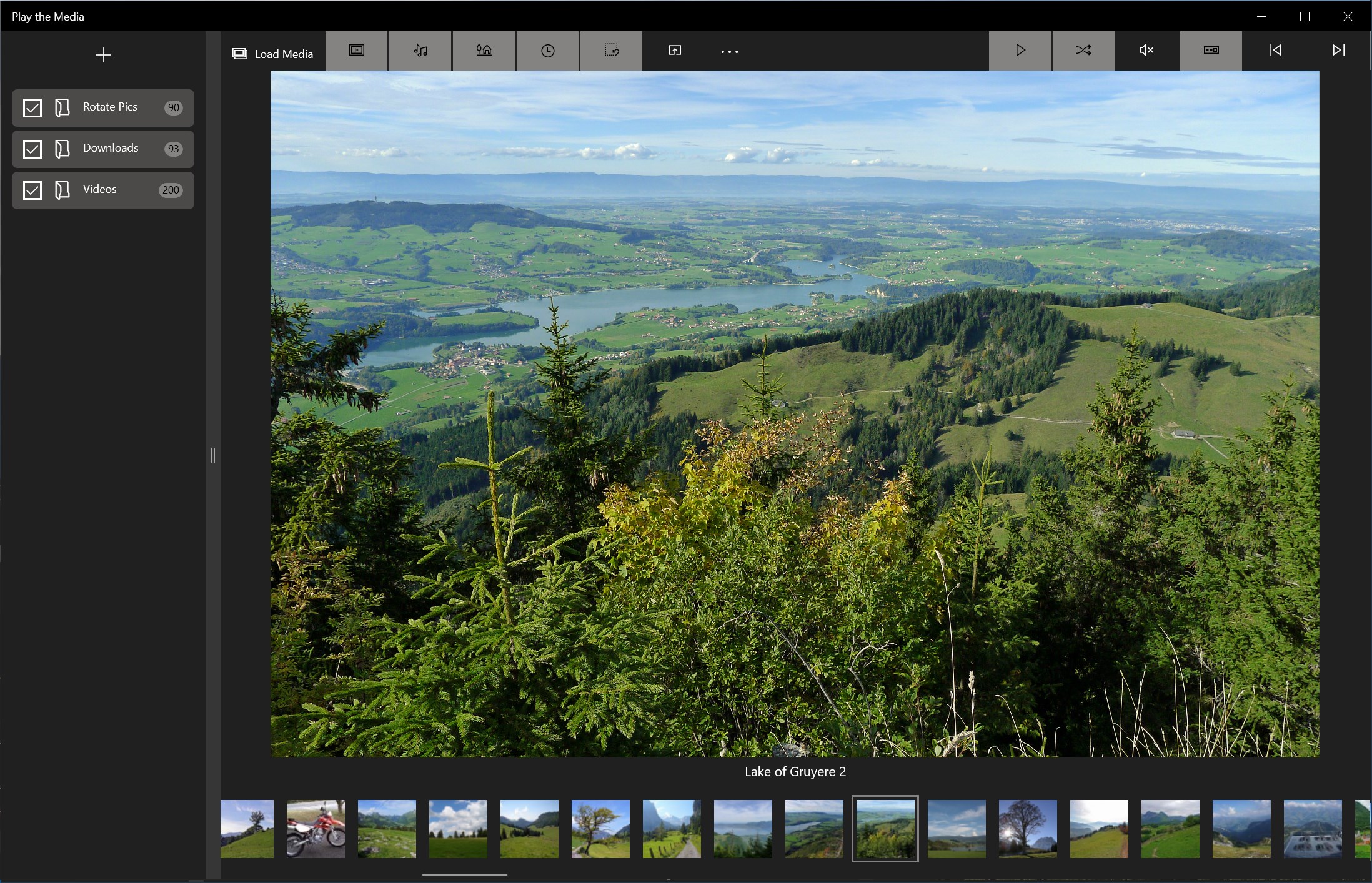The image size is (1372, 883).
Task: Toggle the thumbnail strip icon
Action: [x=1211, y=51]
